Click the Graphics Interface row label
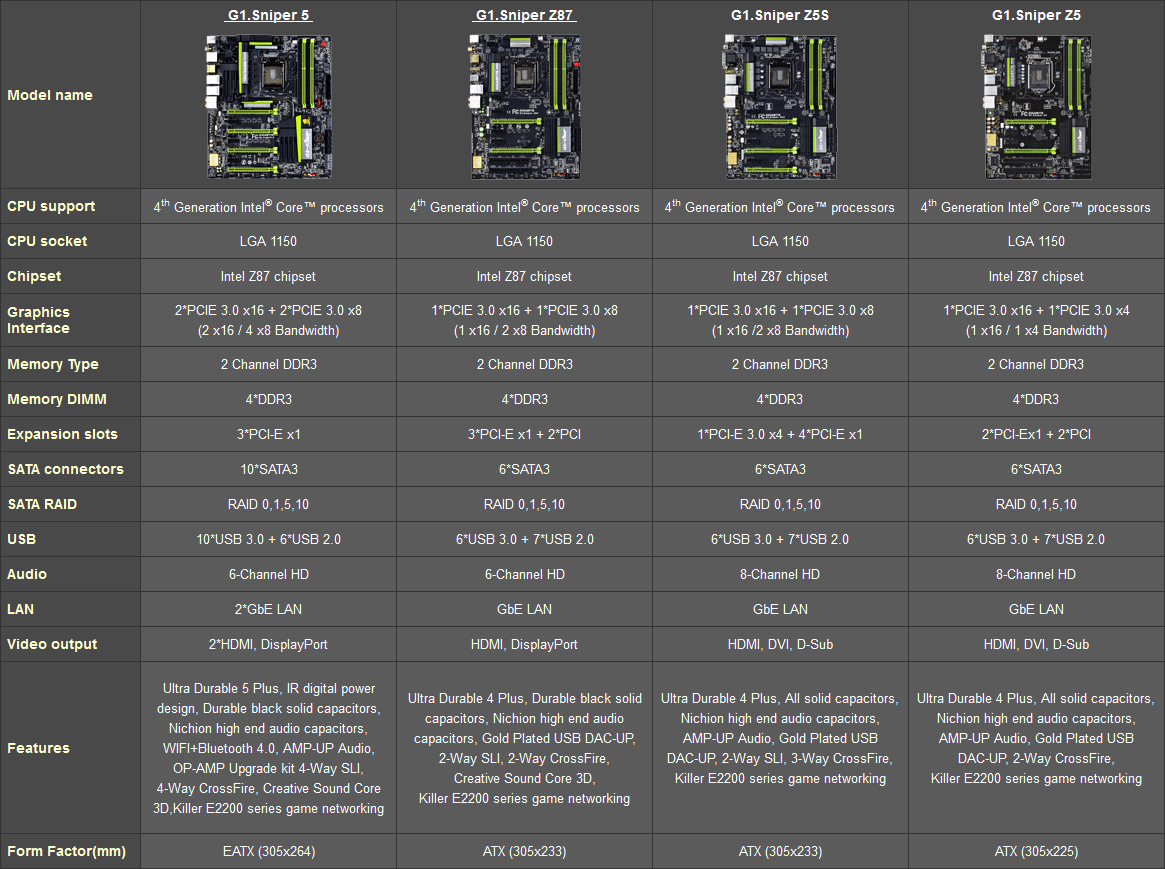 [x=39, y=320]
